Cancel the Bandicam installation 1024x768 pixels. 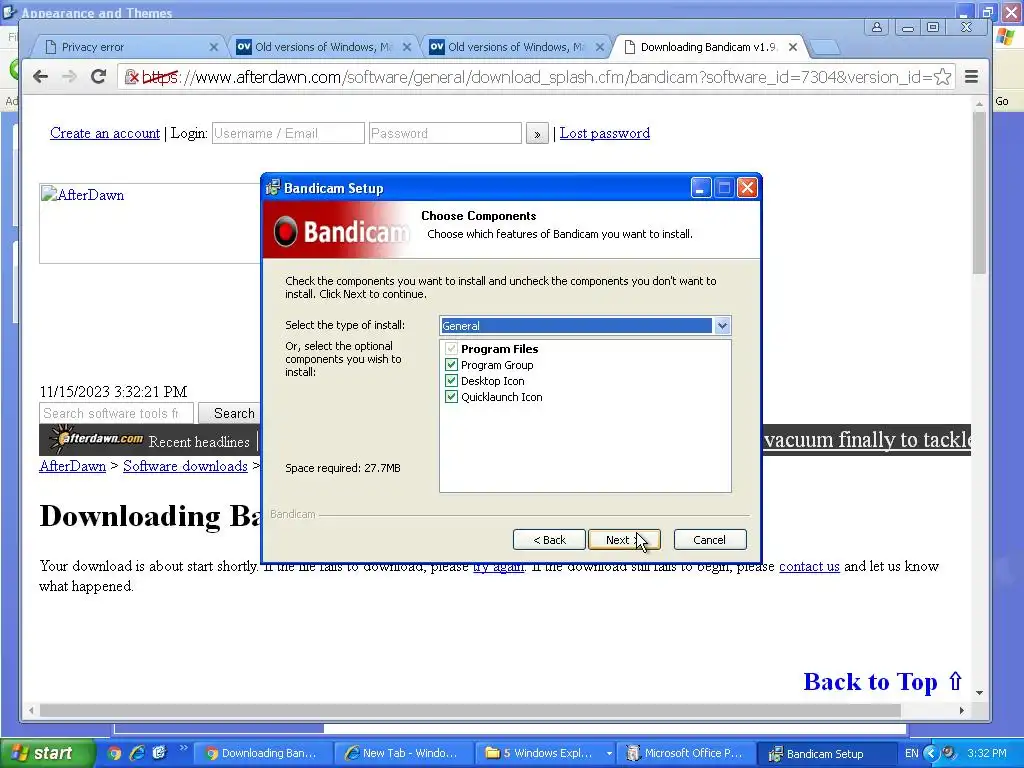click(709, 539)
